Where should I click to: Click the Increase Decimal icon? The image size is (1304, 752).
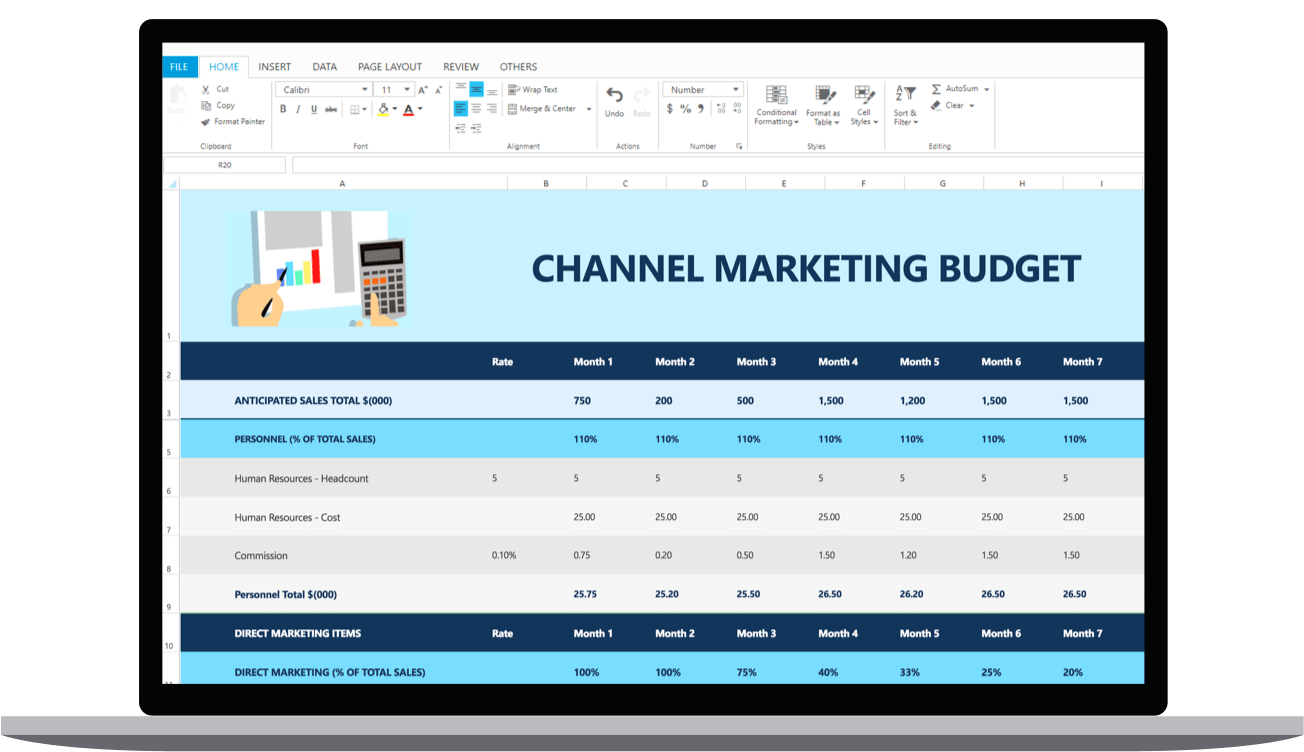721,108
